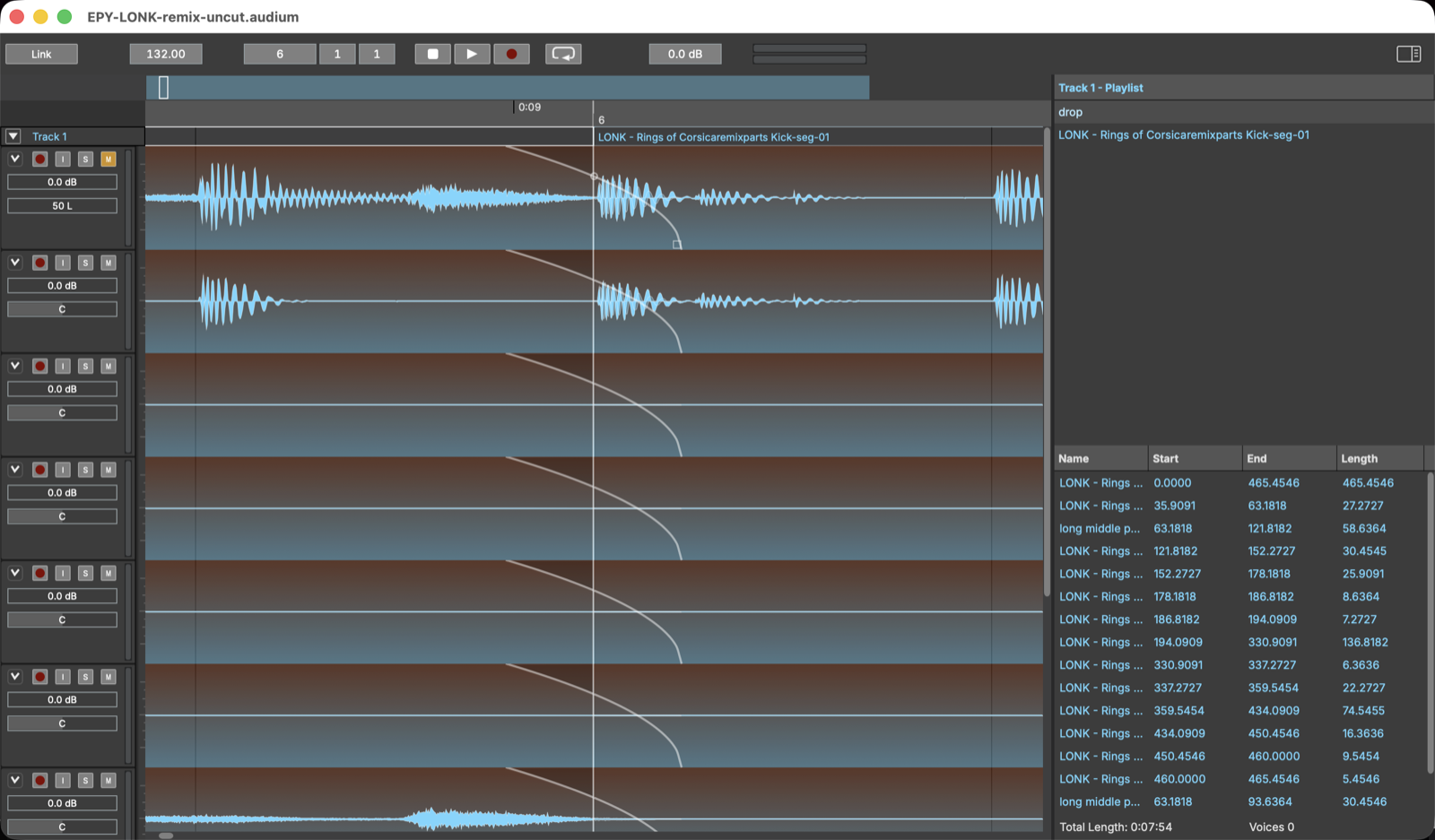Enable input monitor I on fourth channel
The width and height of the screenshot is (1435, 840).
[63, 470]
